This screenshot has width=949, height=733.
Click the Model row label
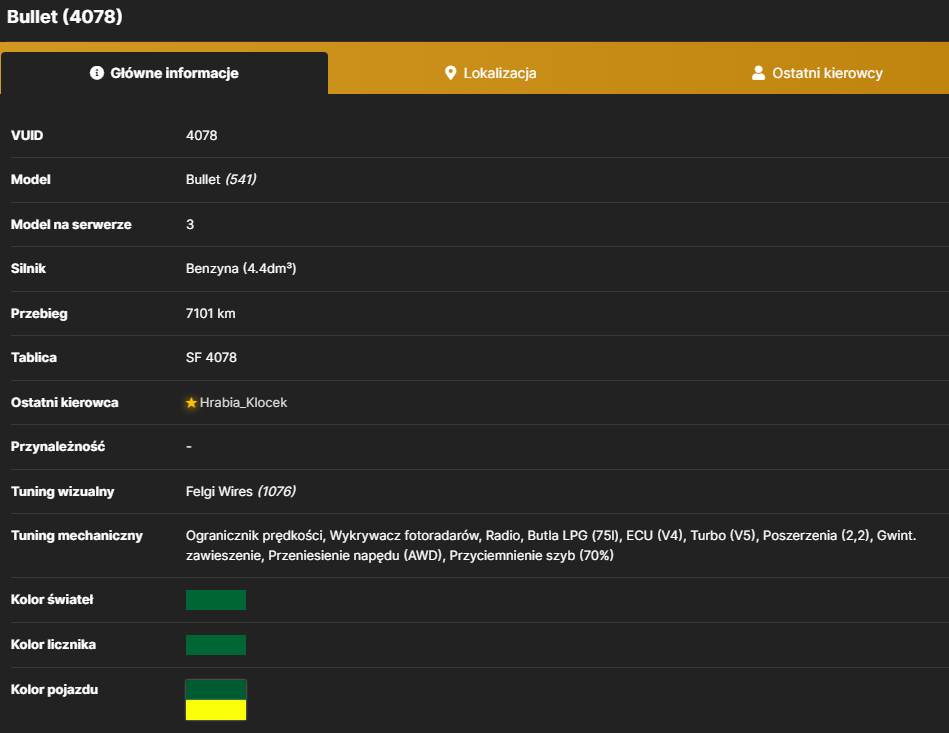pos(31,180)
